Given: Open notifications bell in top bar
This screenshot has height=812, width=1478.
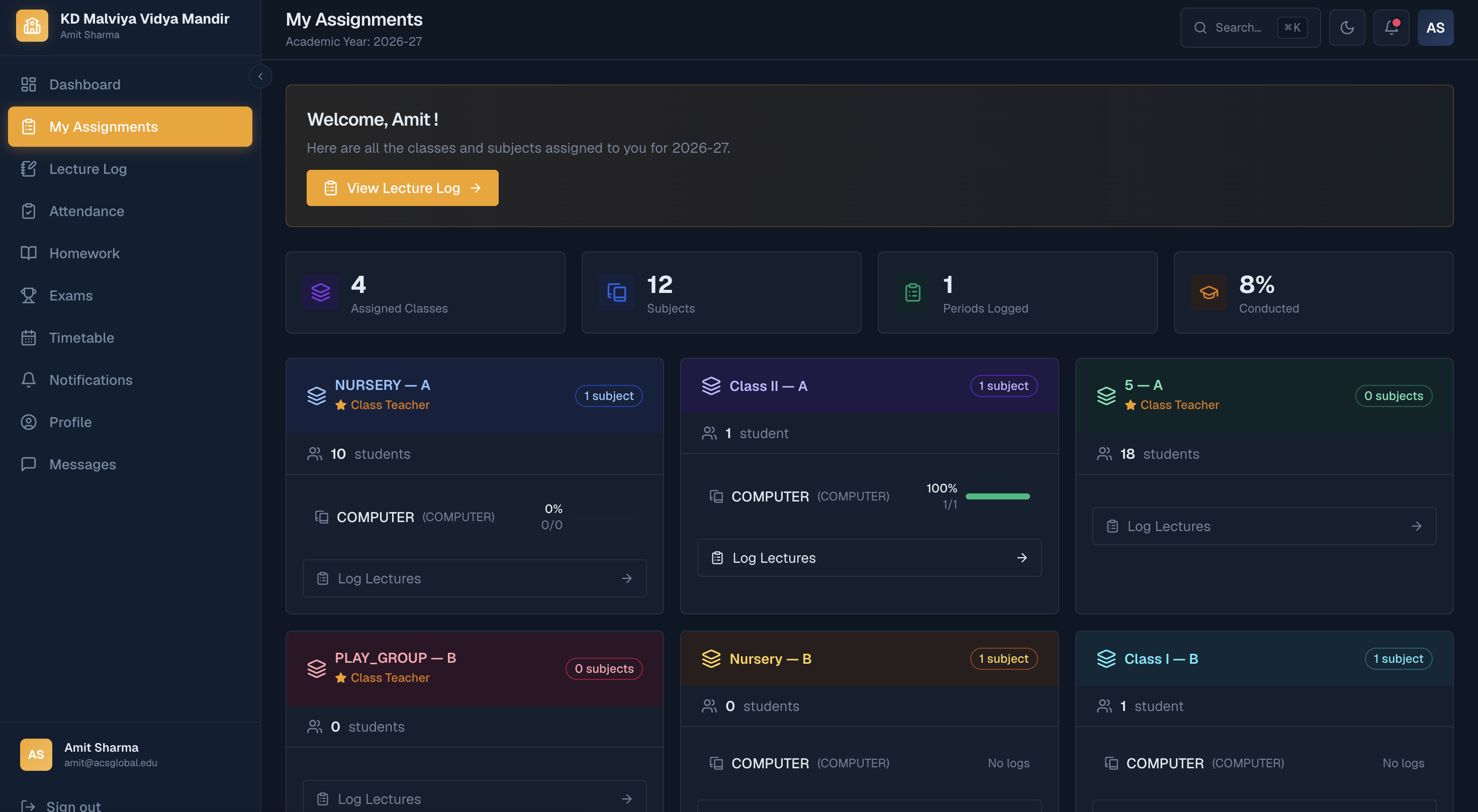Looking at the screenshot, I should 1392,28.
